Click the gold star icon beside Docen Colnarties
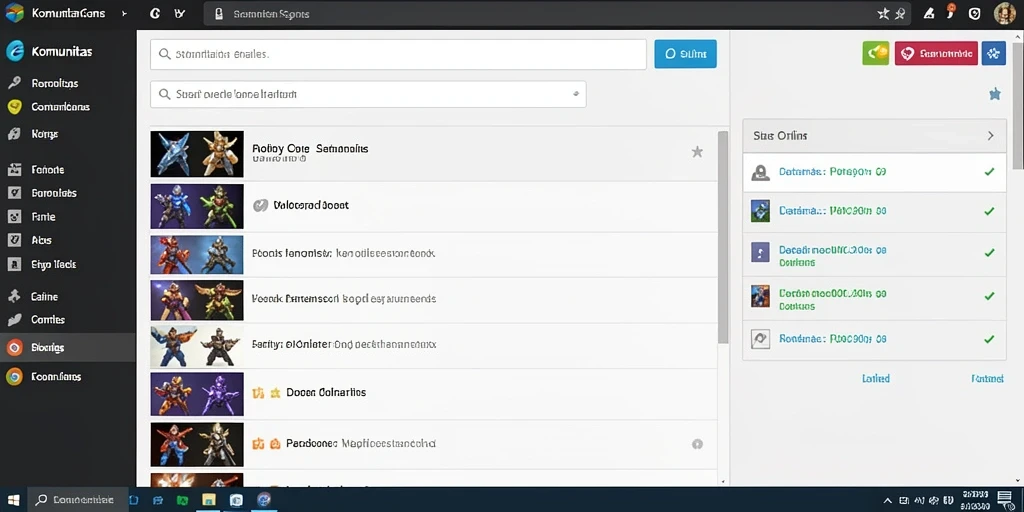This screenshot has height=512, width=1024. coord(275,392)
